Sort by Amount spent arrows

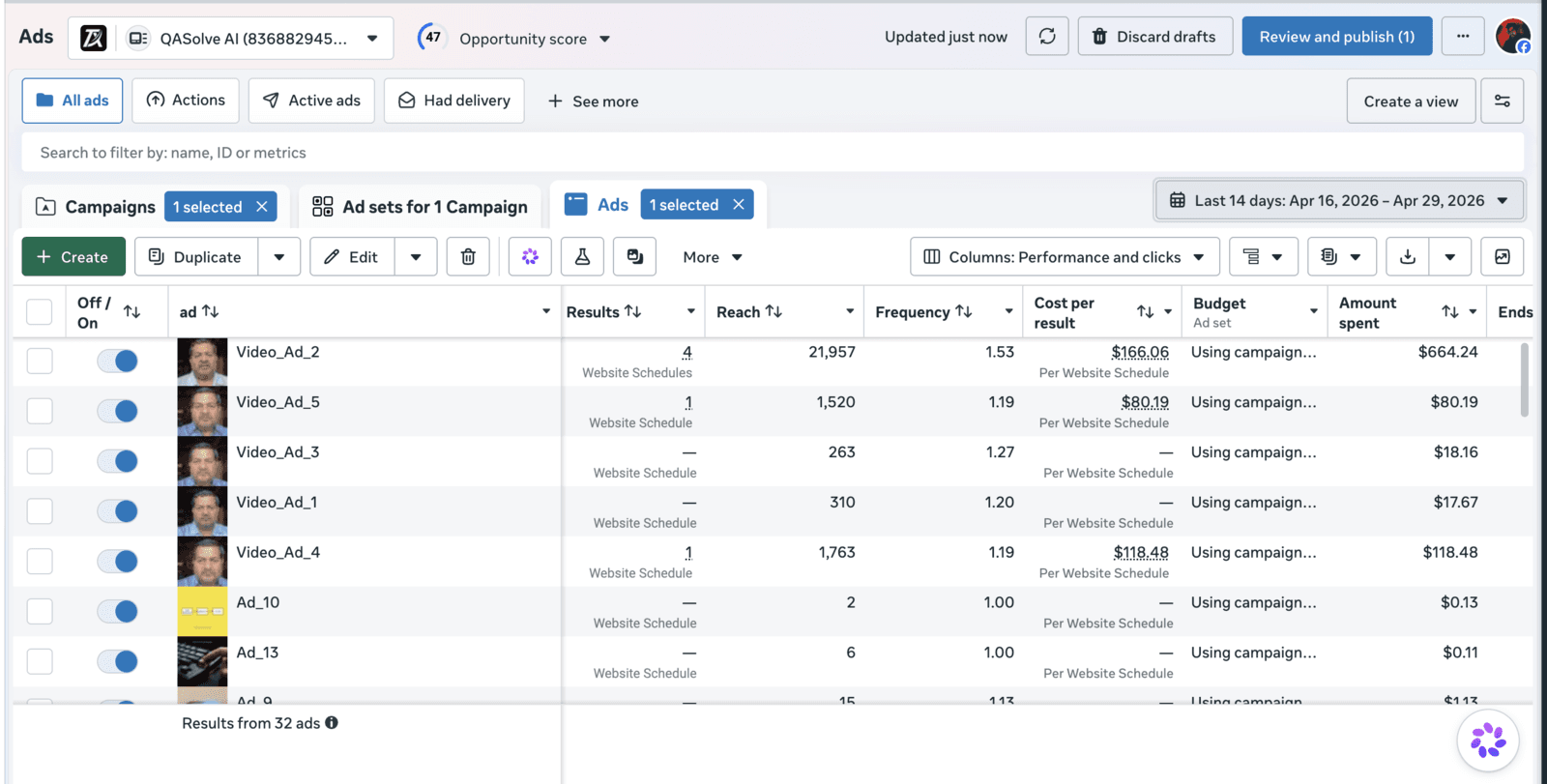coord(1450,311)
